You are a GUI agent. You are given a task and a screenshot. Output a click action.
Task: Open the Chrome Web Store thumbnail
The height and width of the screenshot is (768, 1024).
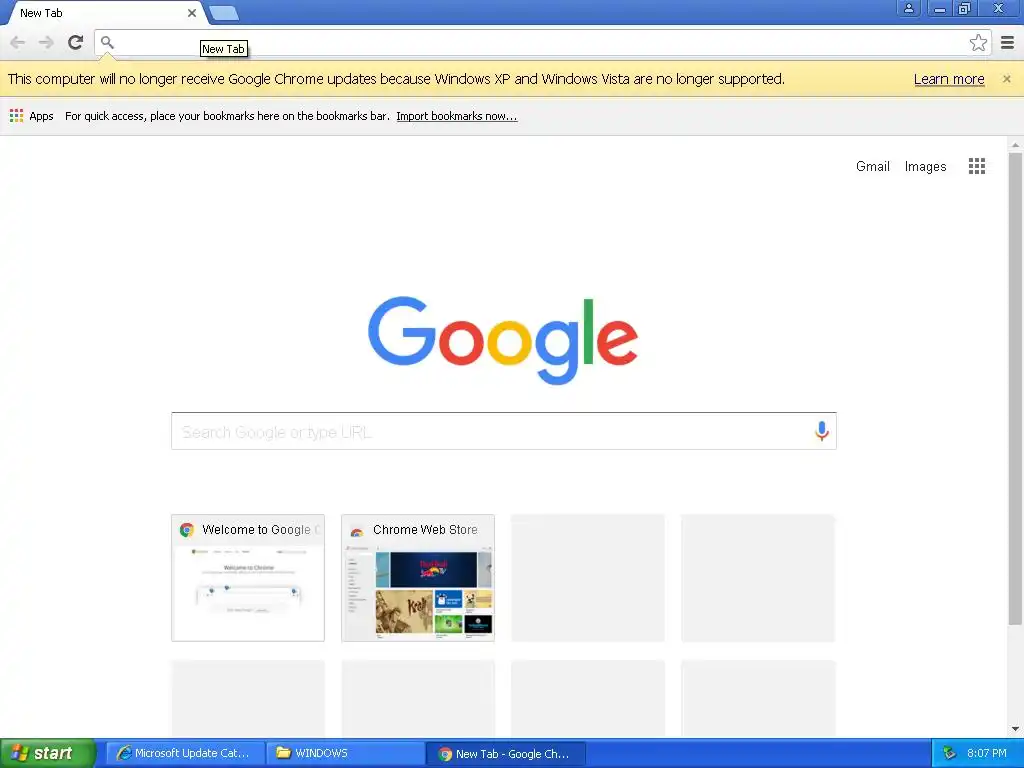[418, 578]
